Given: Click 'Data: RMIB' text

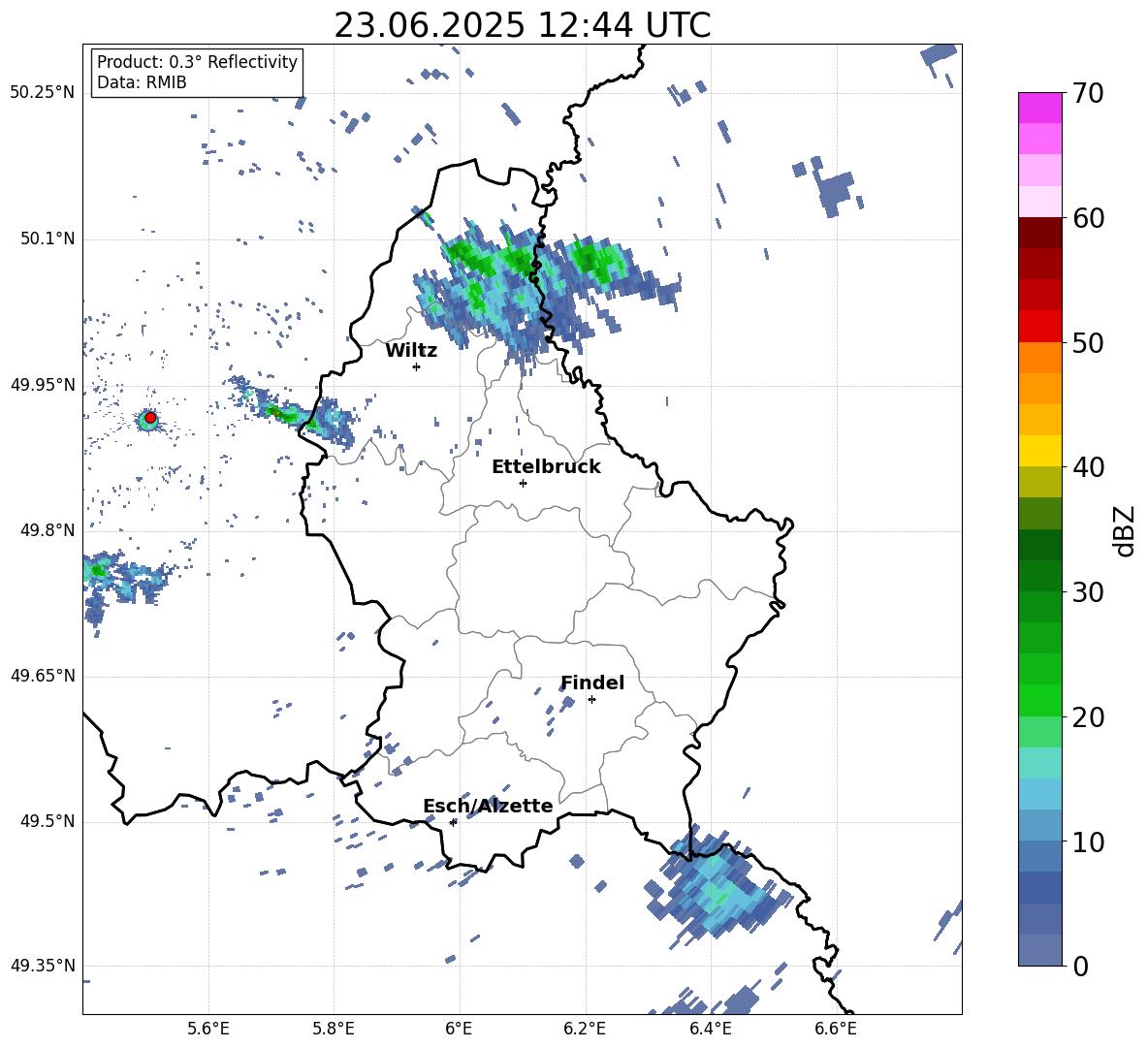Looking at the screenshot, I should tap(142, 82).
